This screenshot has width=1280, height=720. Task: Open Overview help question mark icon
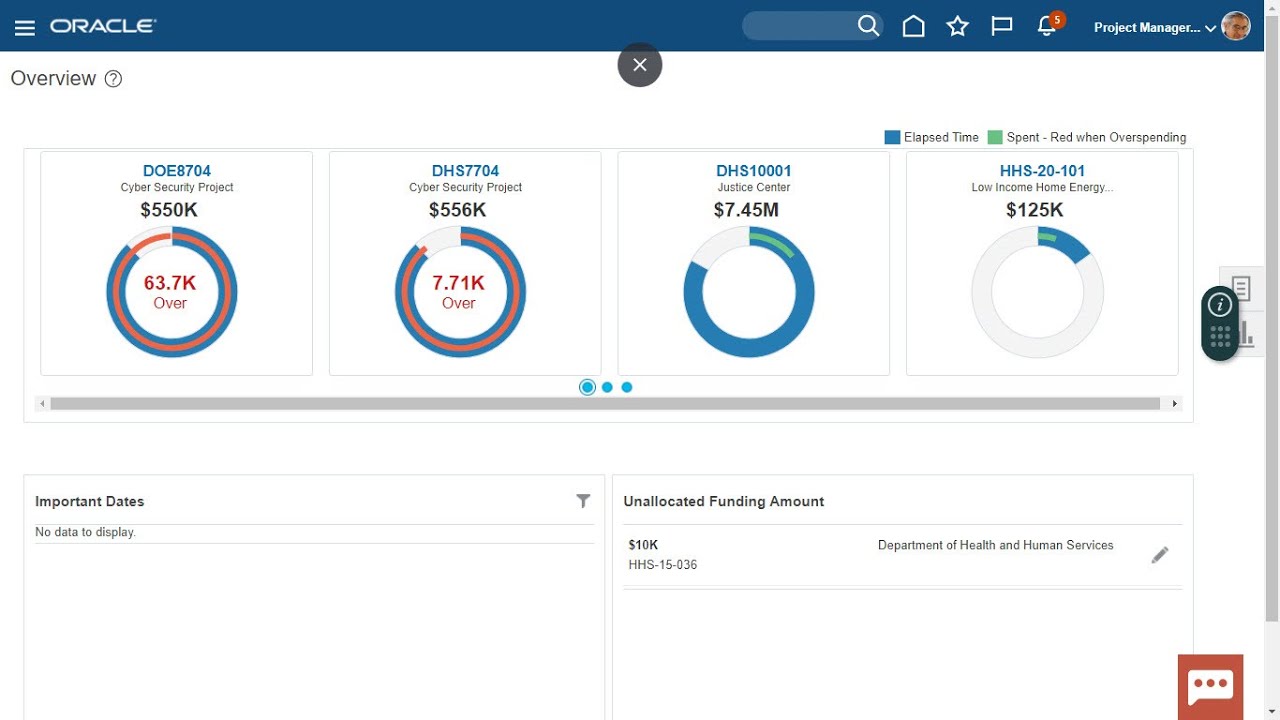113,79
